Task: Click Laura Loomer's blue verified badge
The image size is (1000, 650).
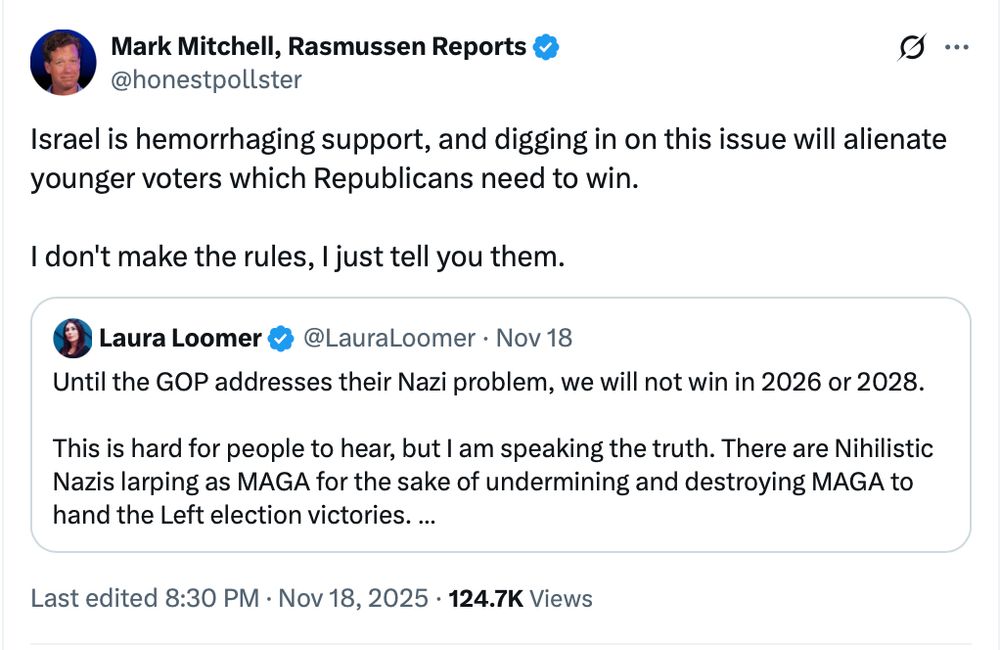Action: (279, 338)
